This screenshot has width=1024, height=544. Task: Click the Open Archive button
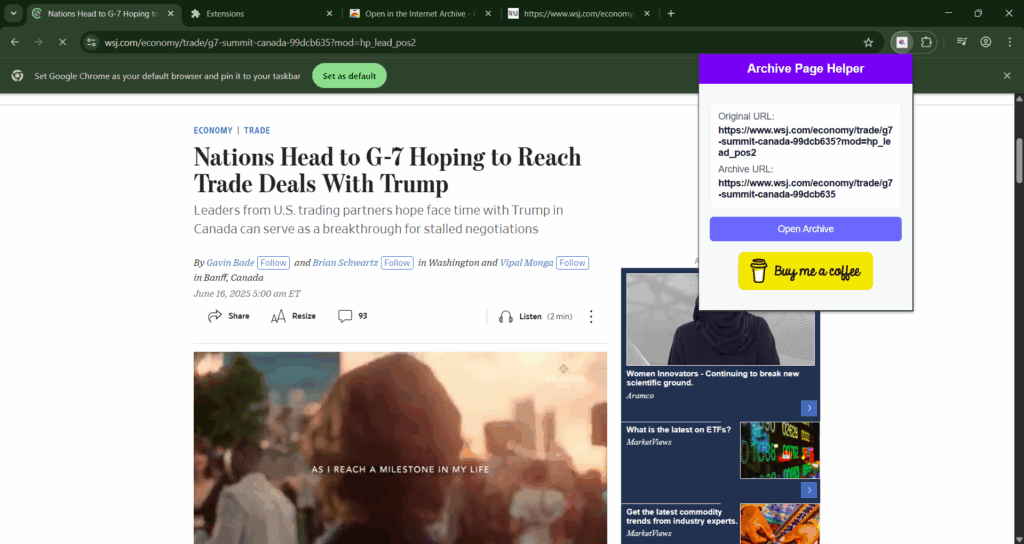click(805, 229)
